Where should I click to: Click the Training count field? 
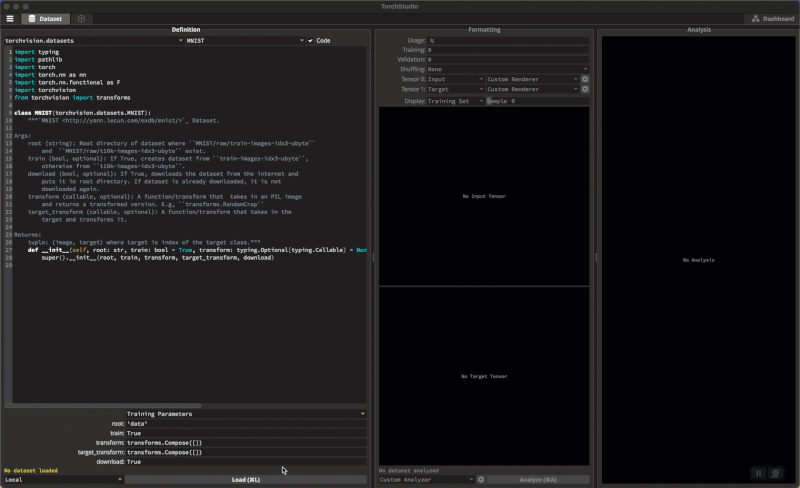[x=508, y=50]
